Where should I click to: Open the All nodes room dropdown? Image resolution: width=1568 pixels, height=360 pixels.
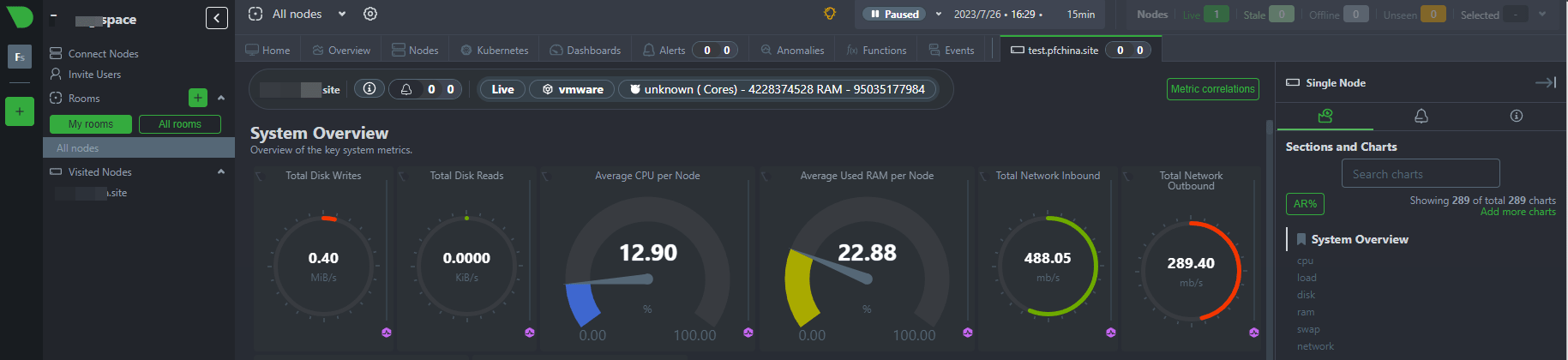342,14
